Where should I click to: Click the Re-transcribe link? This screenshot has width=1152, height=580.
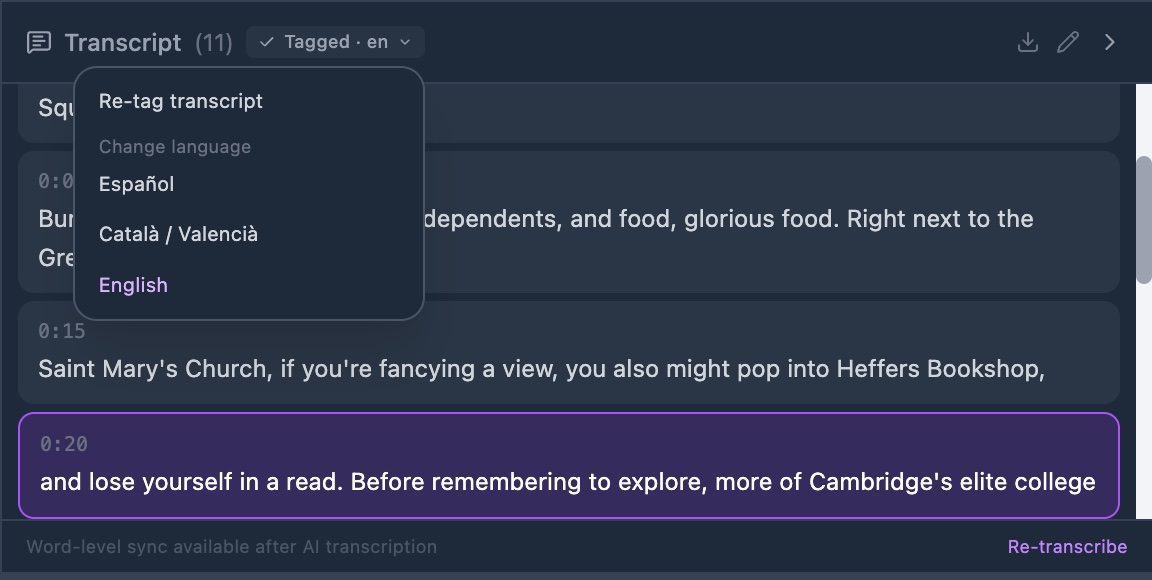click(1067, 547)
